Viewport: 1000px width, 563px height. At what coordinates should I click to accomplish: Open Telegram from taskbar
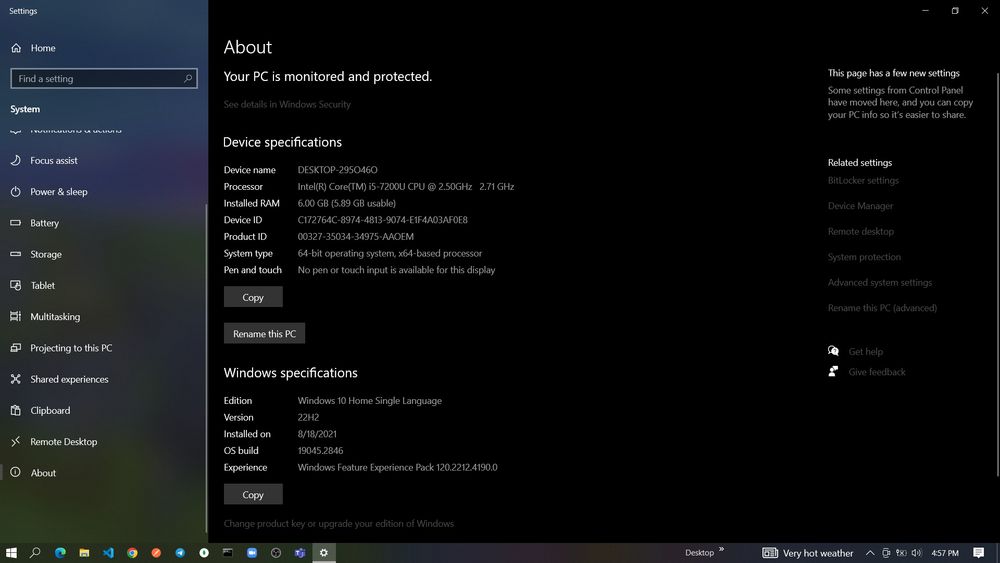click(x=180, y=553)
